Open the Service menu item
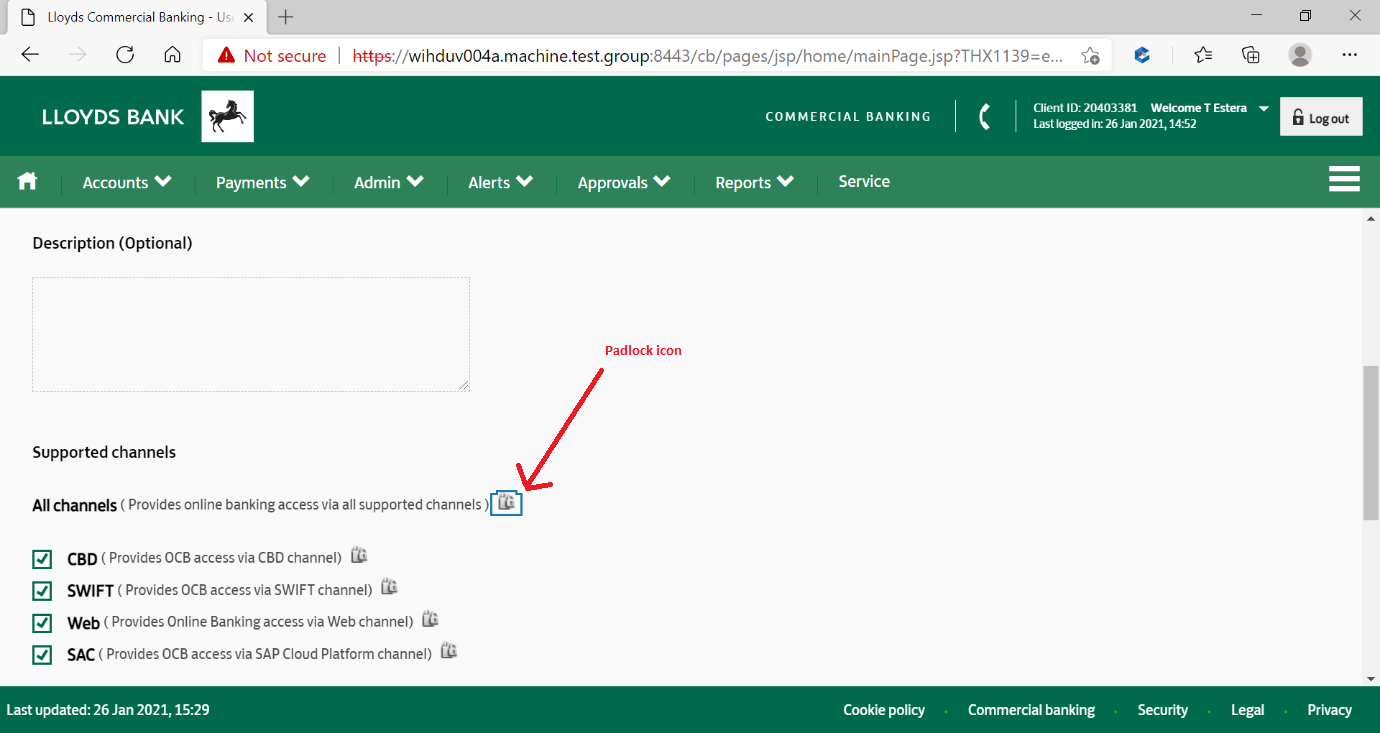The image size is (1380, 733). pyautogui.click(x=864, y=181)
